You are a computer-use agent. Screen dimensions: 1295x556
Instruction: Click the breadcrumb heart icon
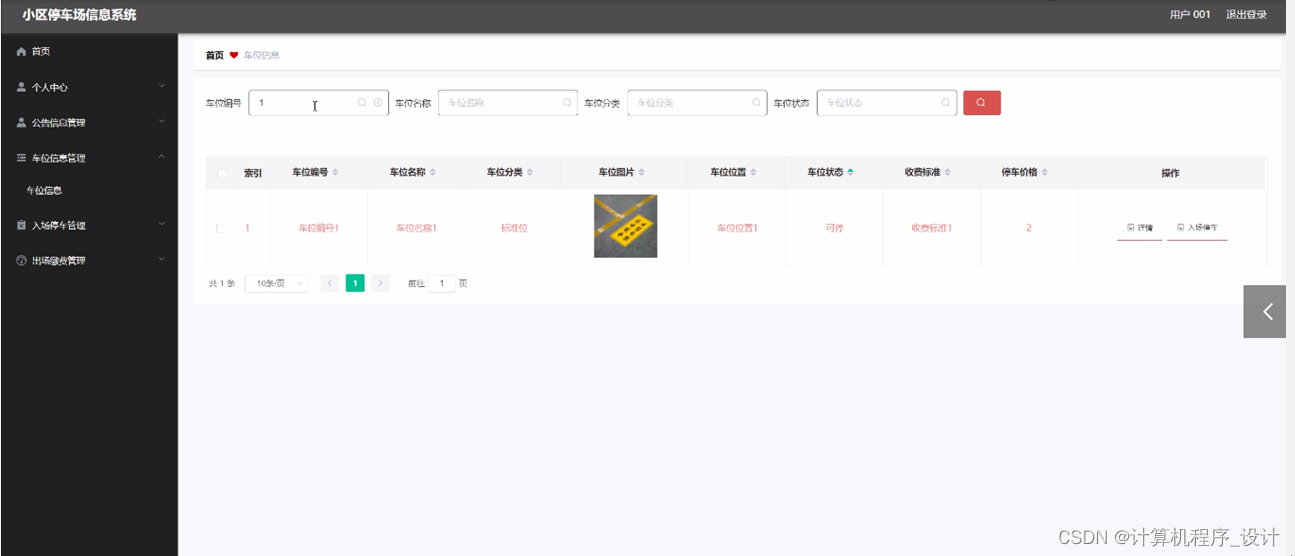[x=234, y=55]
